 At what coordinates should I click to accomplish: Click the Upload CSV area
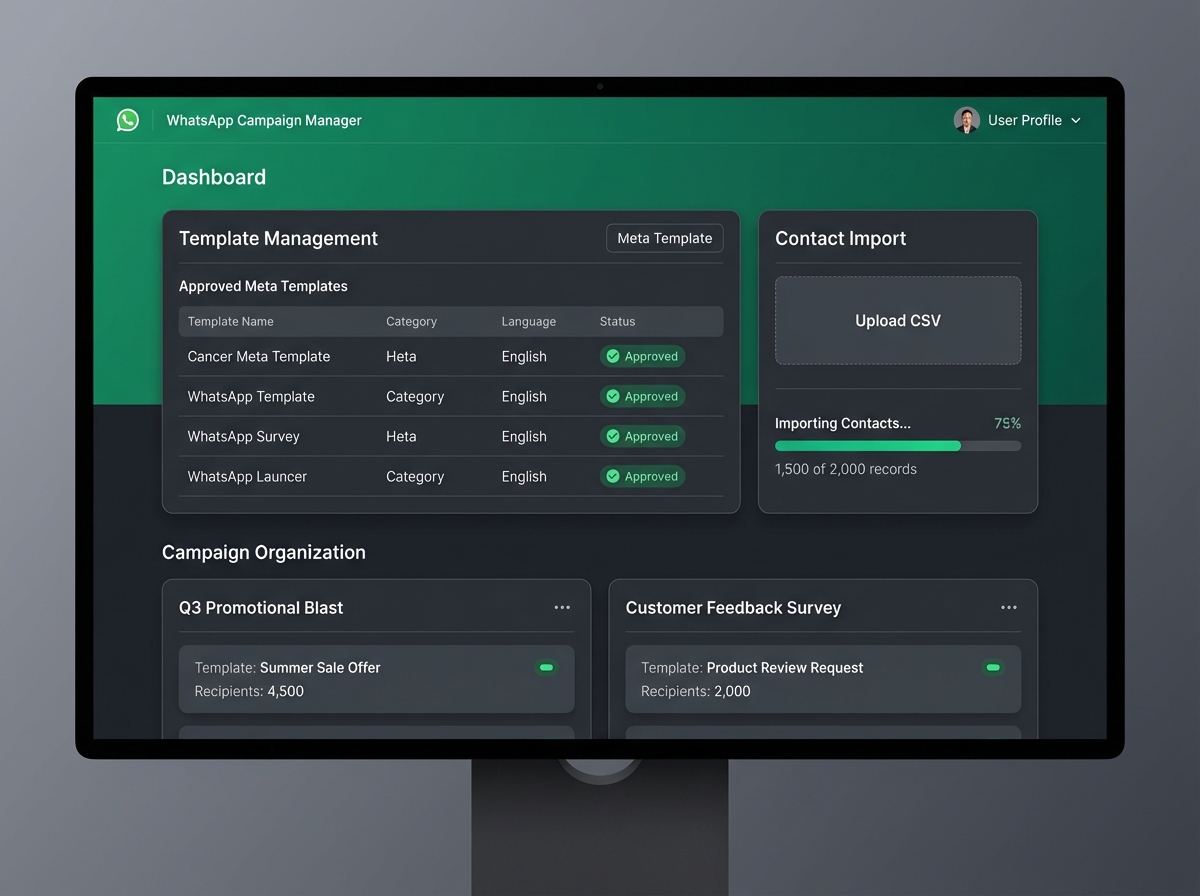coord(897,320)
